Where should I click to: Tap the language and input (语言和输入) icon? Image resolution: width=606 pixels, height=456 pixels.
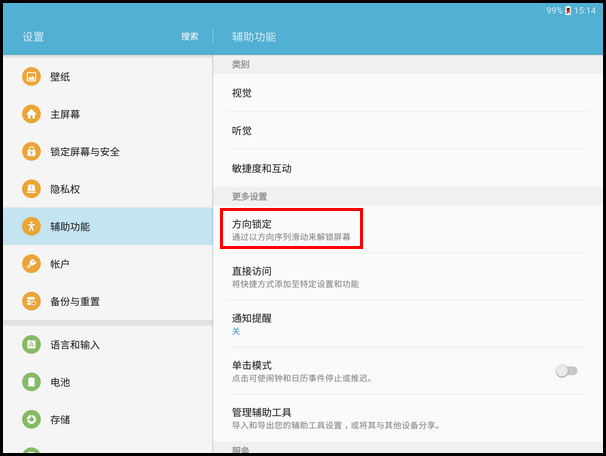click(31, 345)
